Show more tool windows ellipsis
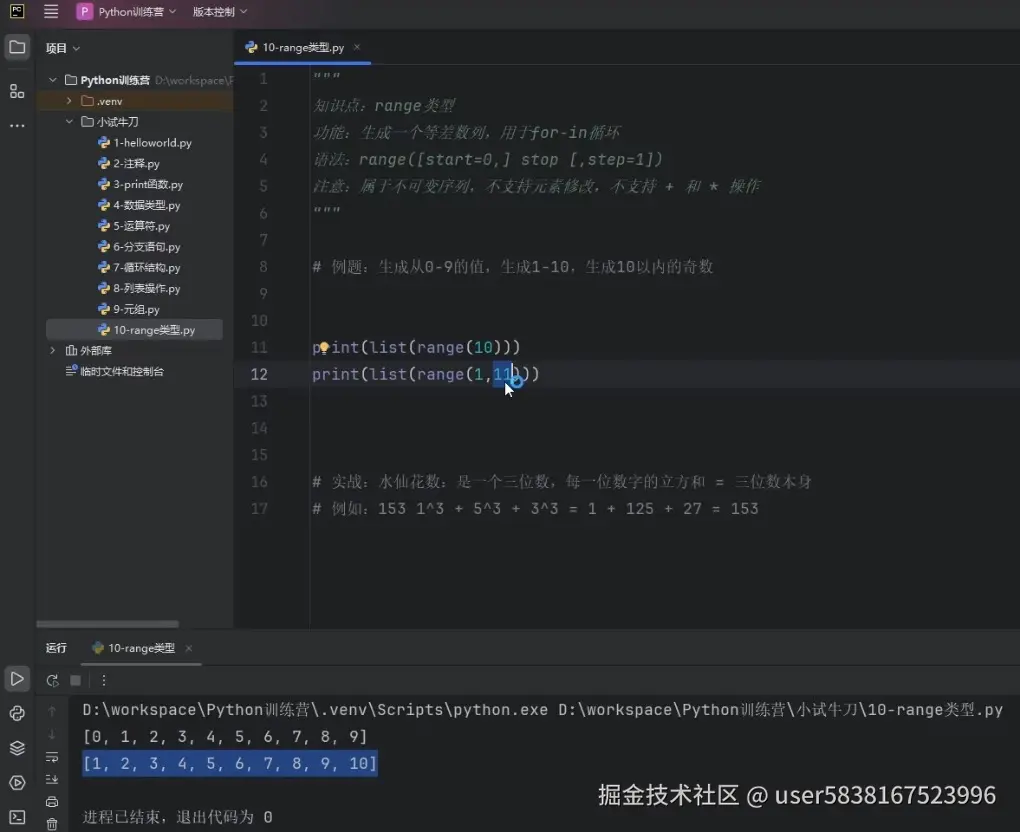1020x832 pixels. coord(17,125)
